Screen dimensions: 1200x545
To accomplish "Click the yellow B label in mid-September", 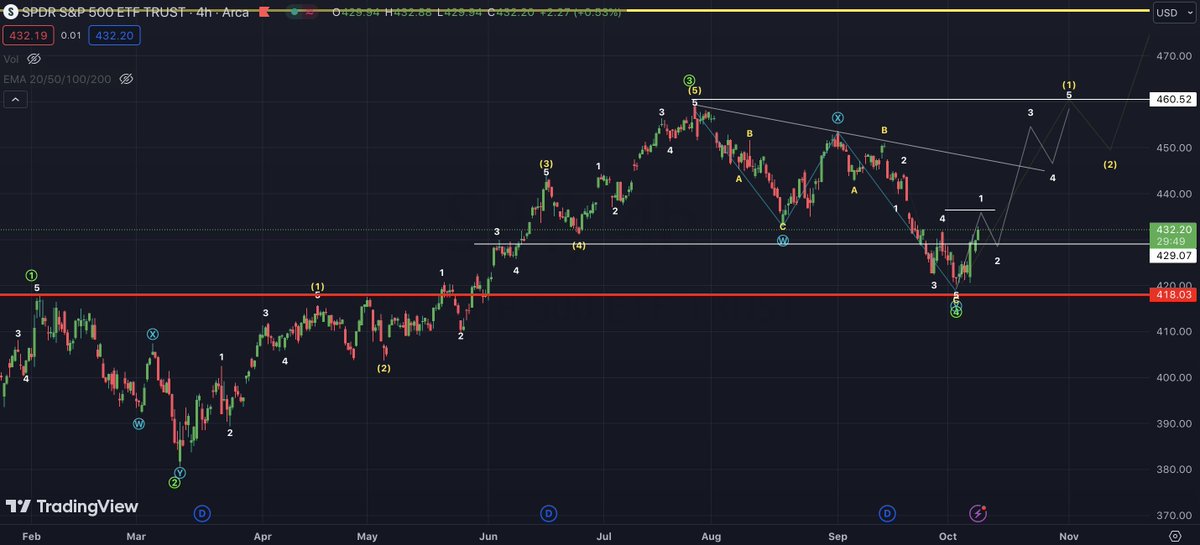I will click(884, 130).
